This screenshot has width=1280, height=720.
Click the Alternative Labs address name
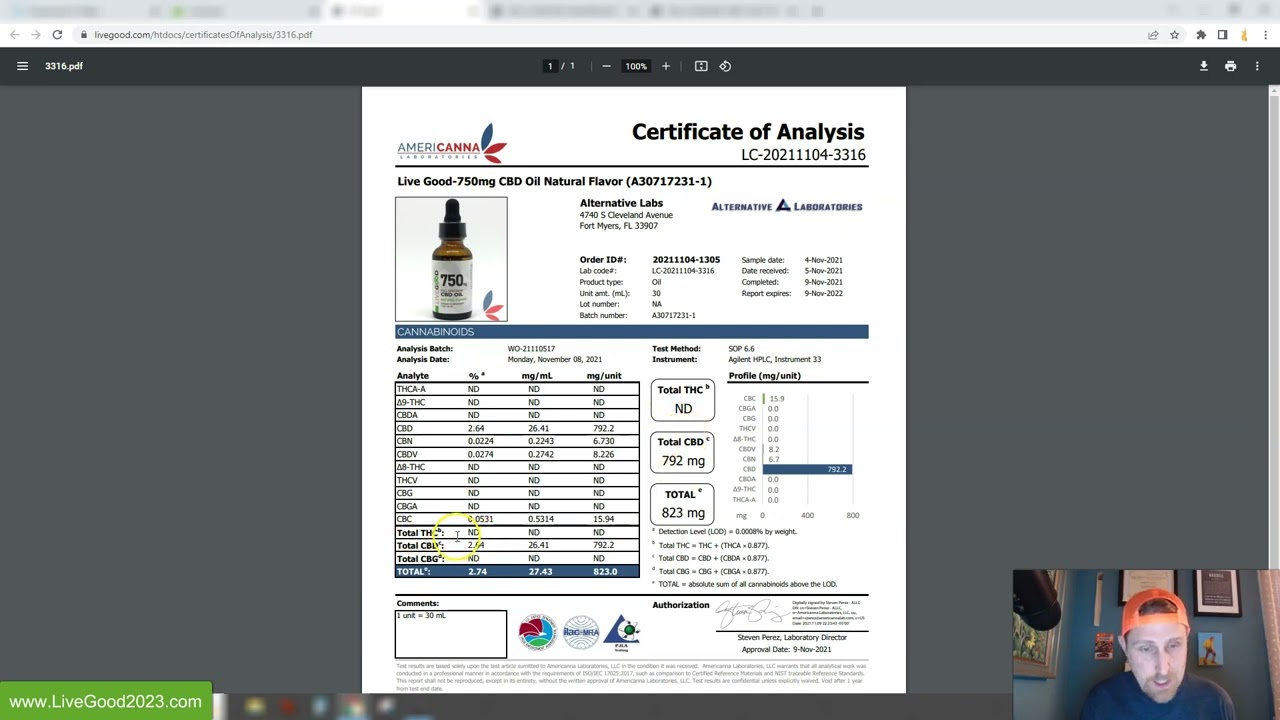click(621, 203)
